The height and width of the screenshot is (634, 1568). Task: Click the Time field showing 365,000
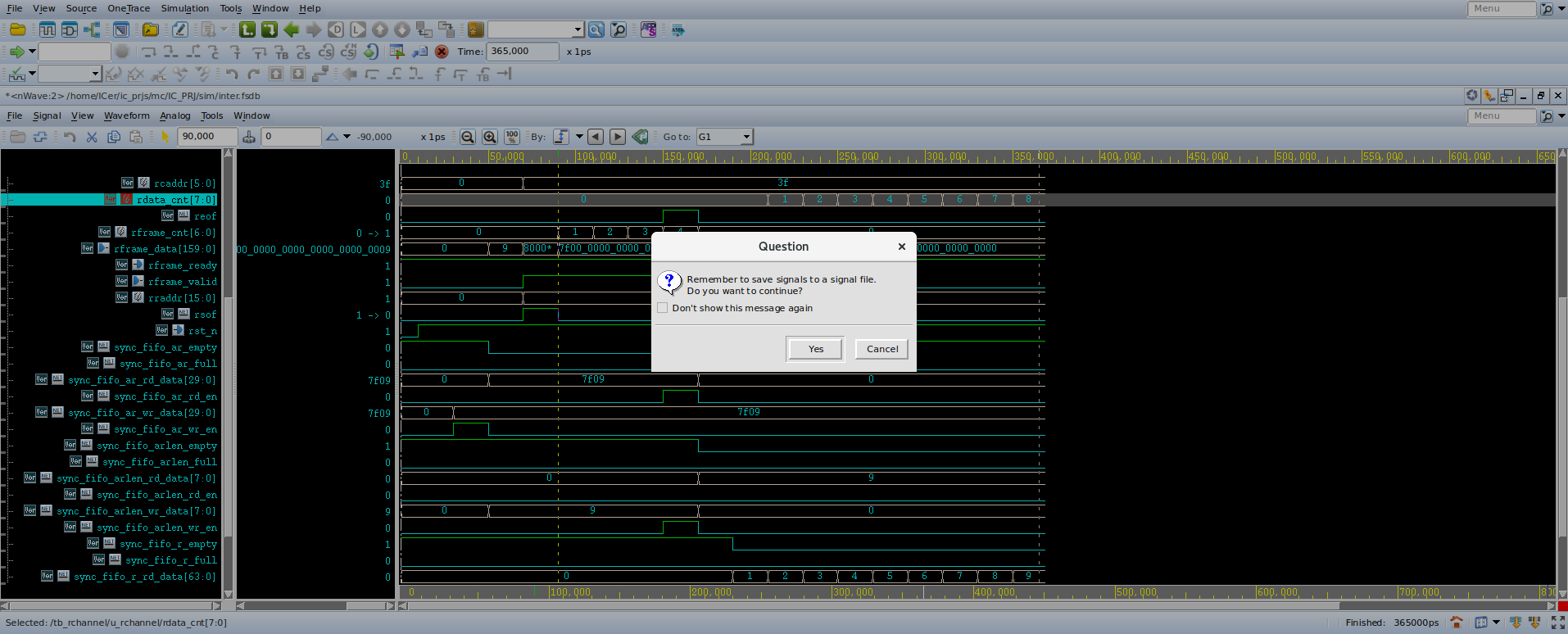(523, 52)
